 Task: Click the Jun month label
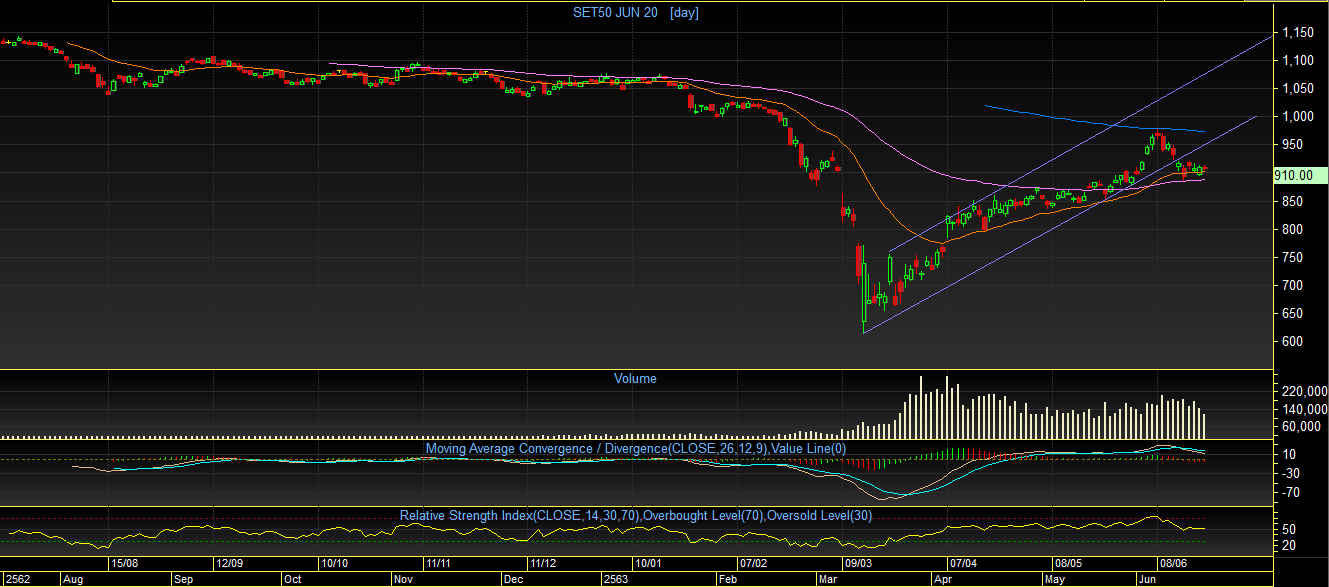coord(1147,579)
